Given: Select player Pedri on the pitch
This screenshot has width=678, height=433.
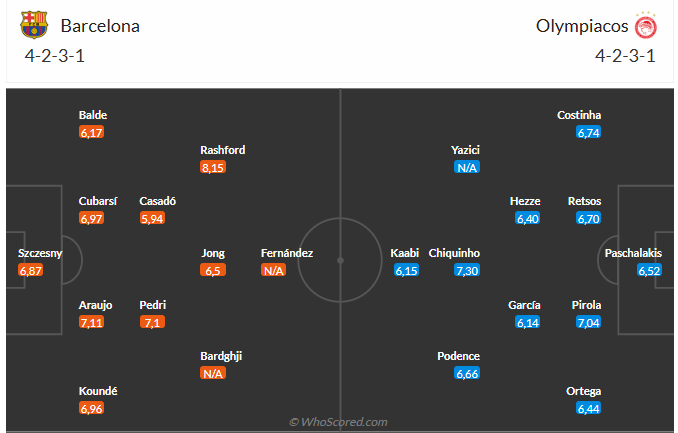Looking at the screenshot, I should tap(153, 305).
